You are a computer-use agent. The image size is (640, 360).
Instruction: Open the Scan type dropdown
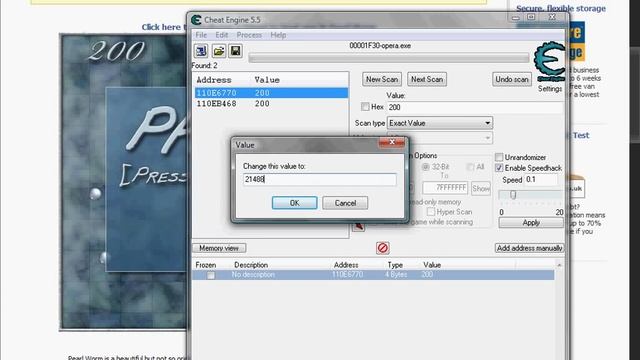coord(440,123)
